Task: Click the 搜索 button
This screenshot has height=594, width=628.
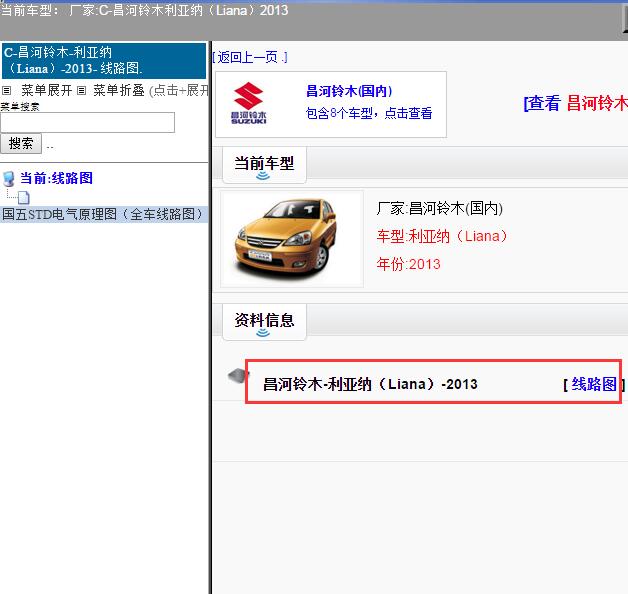Action: 21,143
